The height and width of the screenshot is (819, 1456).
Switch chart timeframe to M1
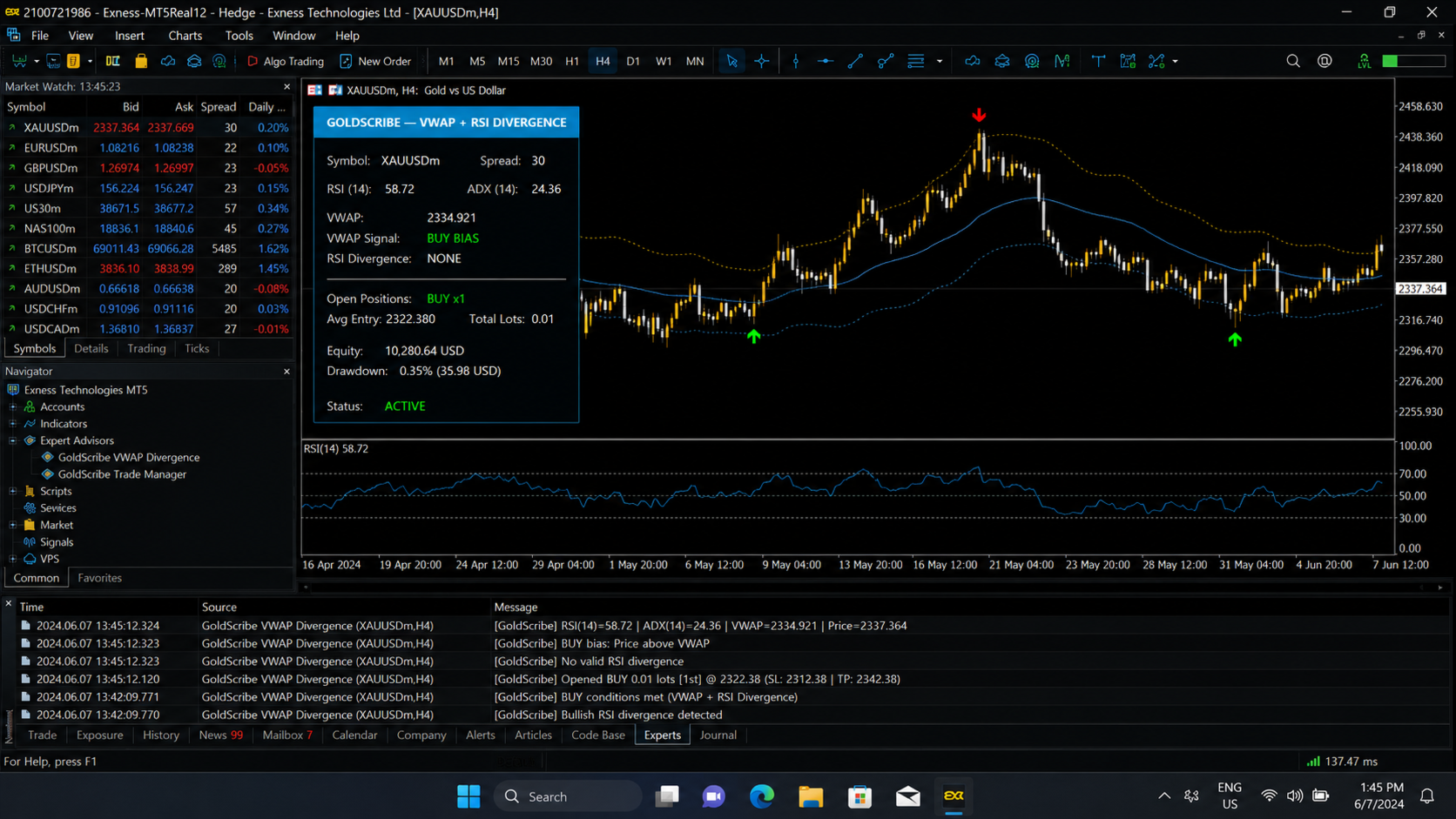(x=446, y=61)
